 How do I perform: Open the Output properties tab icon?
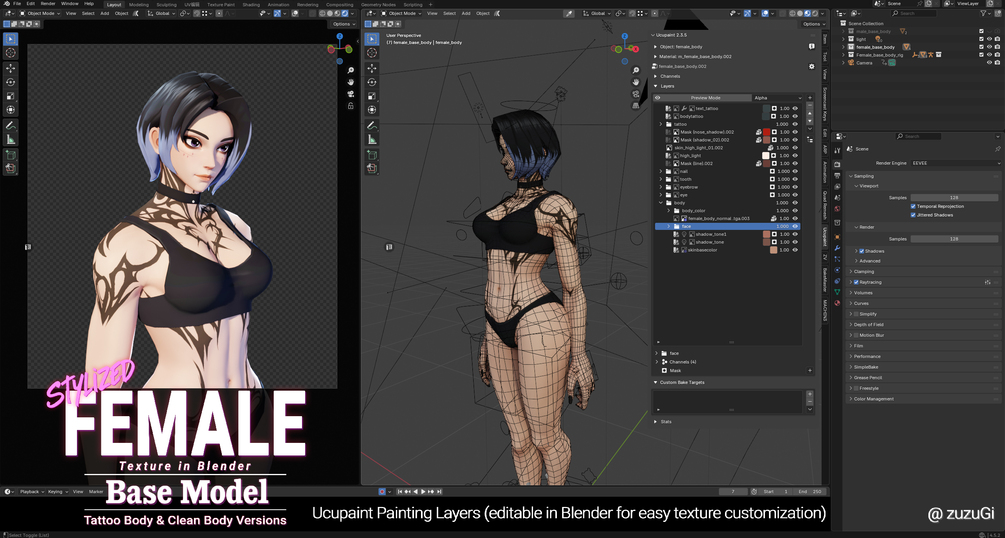(x=837, y=175)
